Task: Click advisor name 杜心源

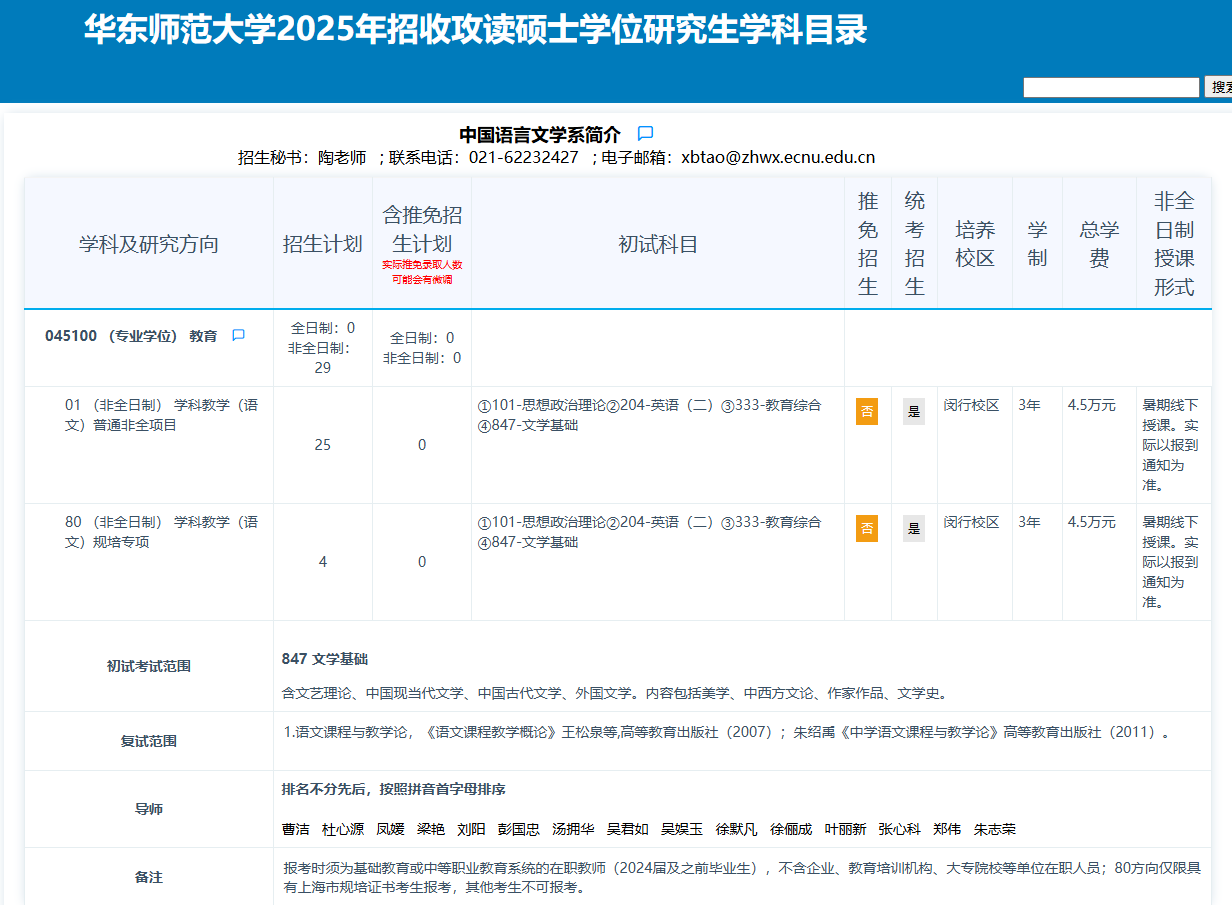Action: 343,829
